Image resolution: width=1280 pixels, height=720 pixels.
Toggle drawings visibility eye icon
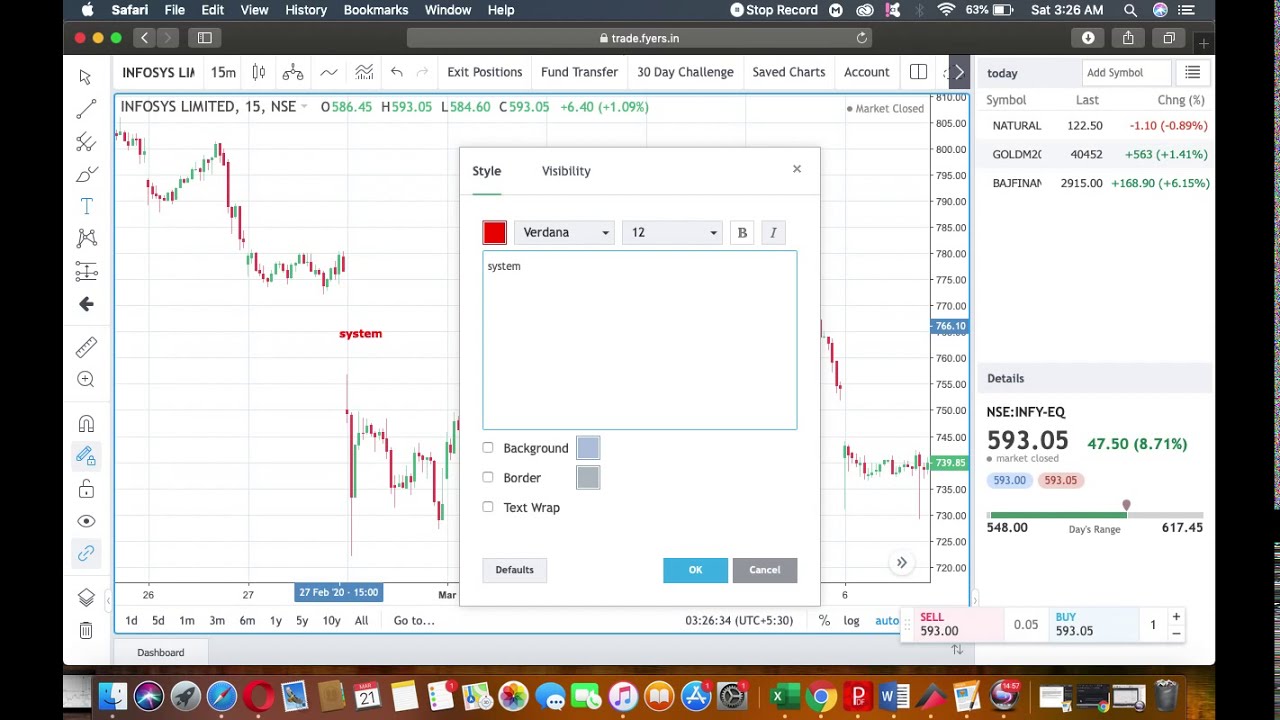(86, 521)
